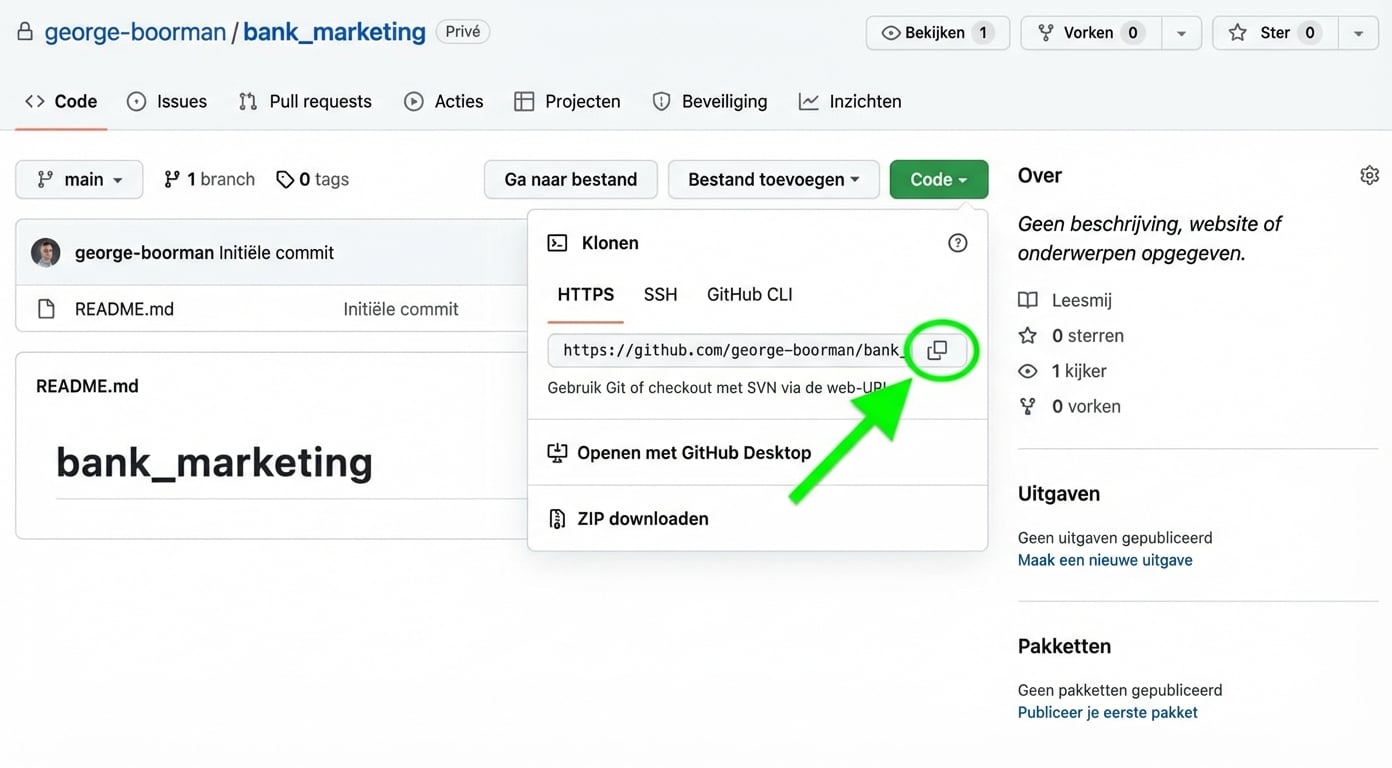Open the main branch selector
The width and height of the screenshot is (1392, 768).
[x=79, y=179]
